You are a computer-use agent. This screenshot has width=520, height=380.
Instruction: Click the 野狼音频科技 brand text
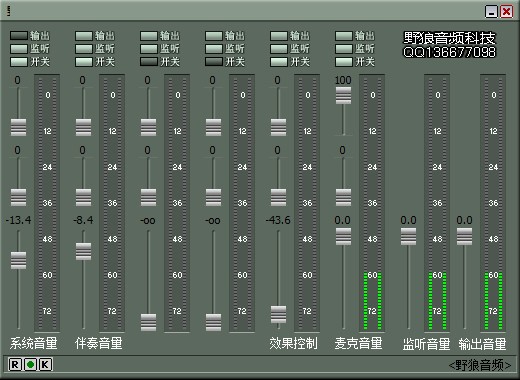pyautogui.click(x=449, y=38)
